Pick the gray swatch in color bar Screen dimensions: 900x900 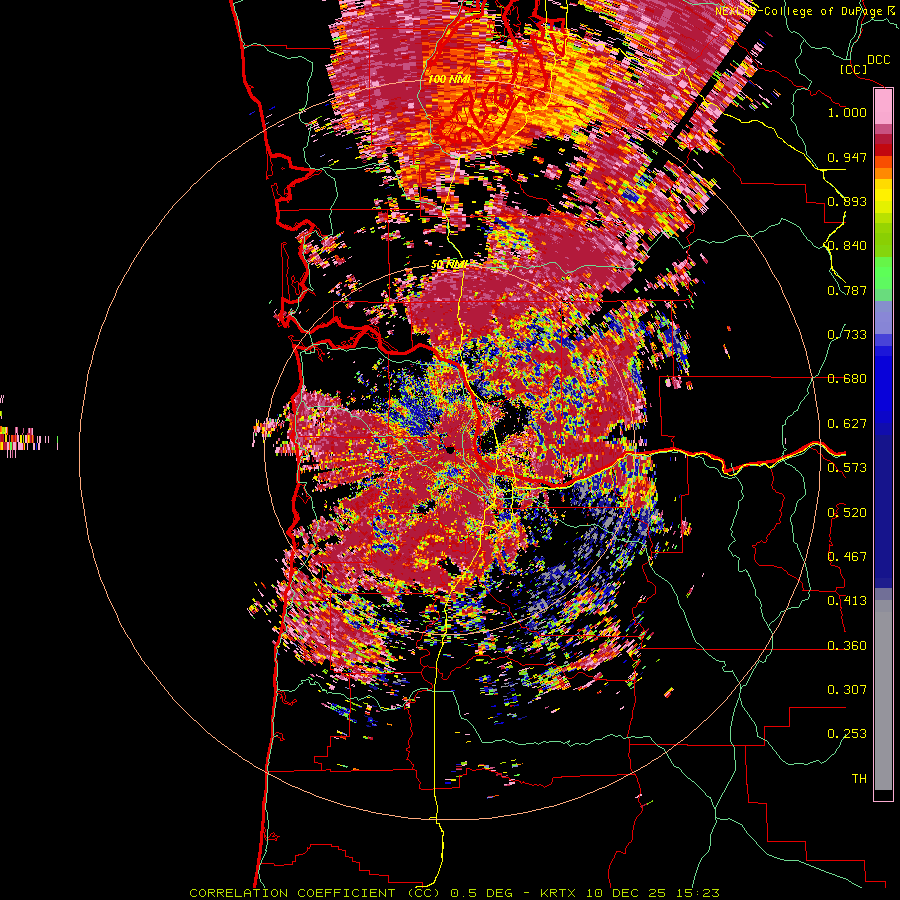coord(883,695)
